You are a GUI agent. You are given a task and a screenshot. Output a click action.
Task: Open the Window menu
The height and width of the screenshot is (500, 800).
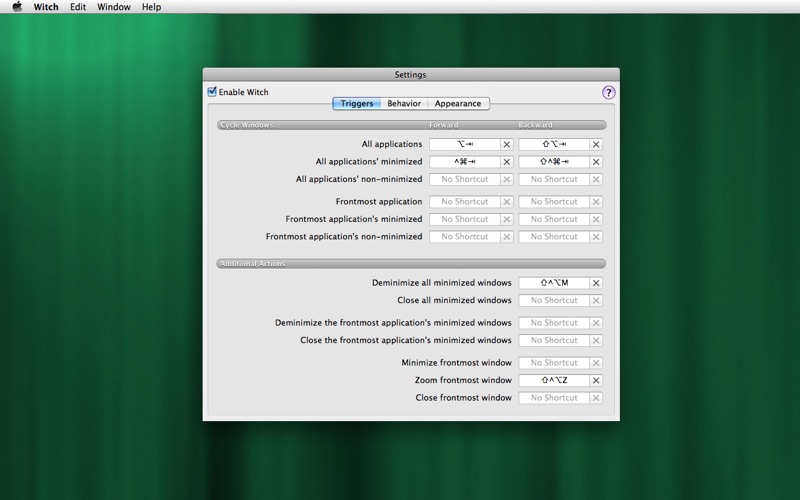coord(114,7)
